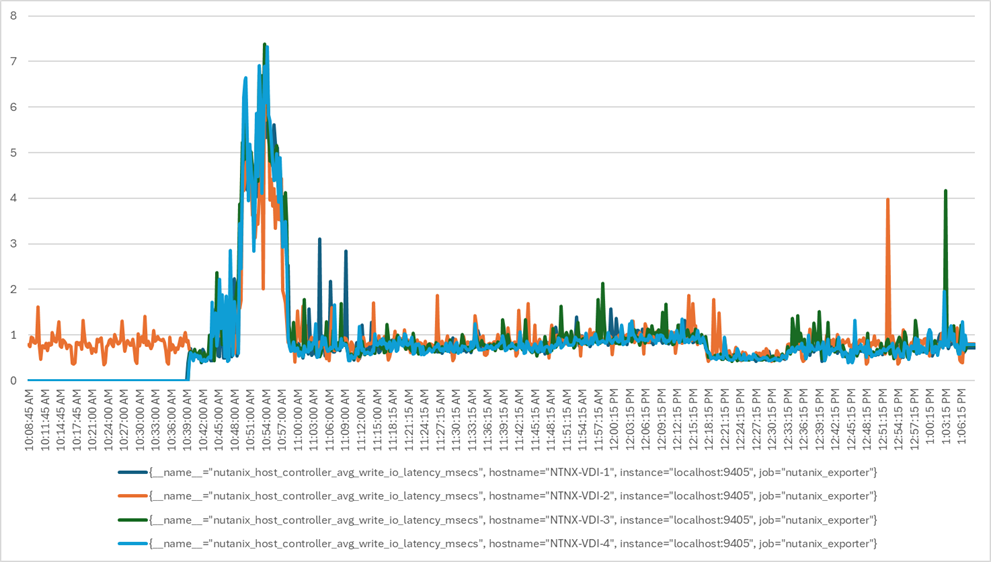Viewport: 991px width, 562px height.
Task: Click the orange spike peak near 11:27 AM
Action: (x=436, y=295)
